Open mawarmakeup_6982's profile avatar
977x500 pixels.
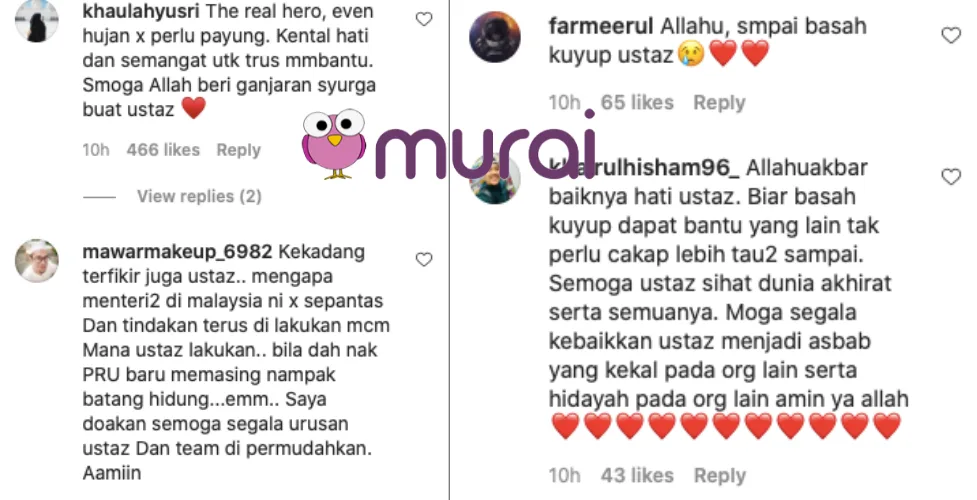37,261
